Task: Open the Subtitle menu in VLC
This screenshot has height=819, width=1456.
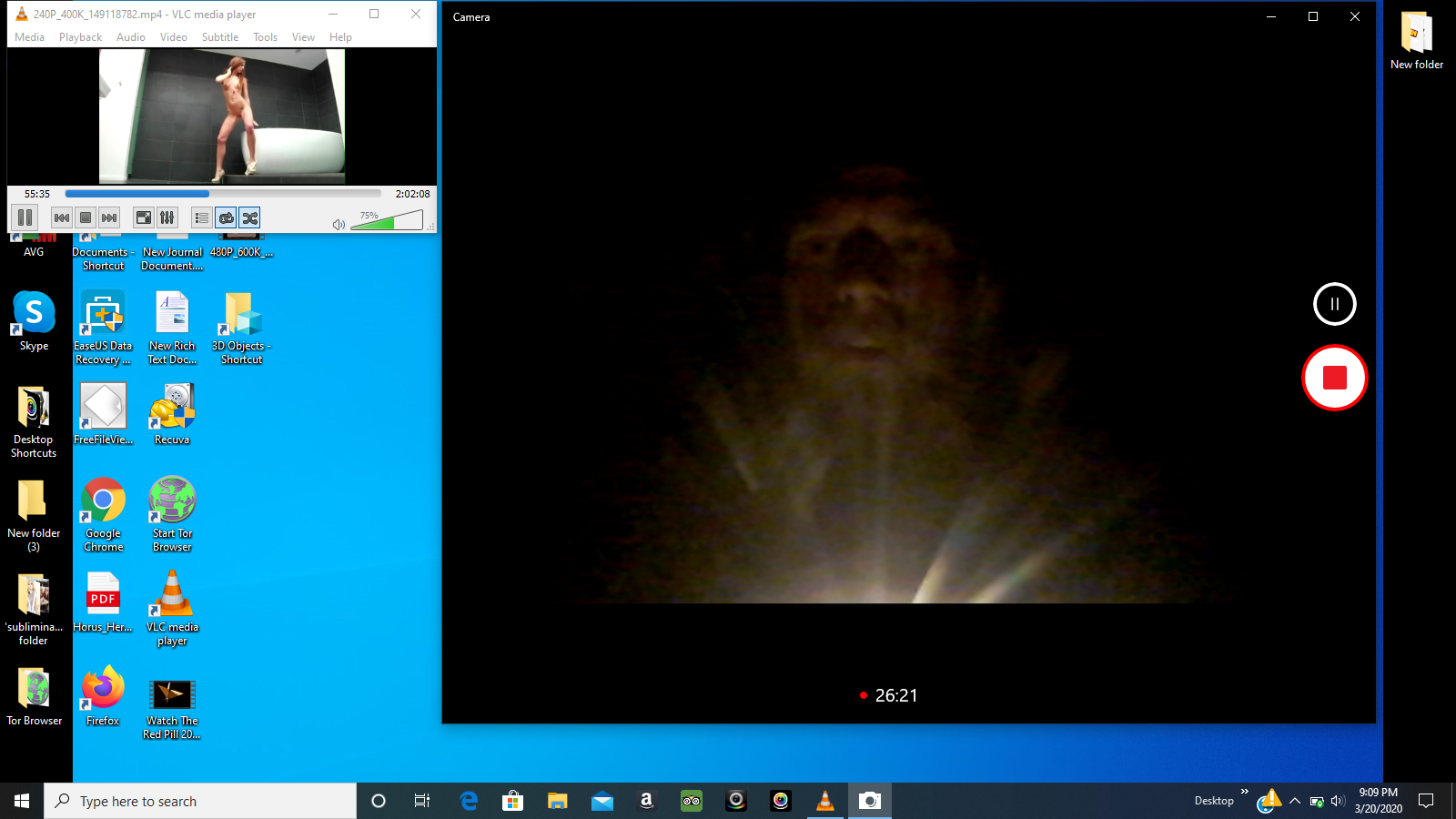Action: [x=220, y=37]
